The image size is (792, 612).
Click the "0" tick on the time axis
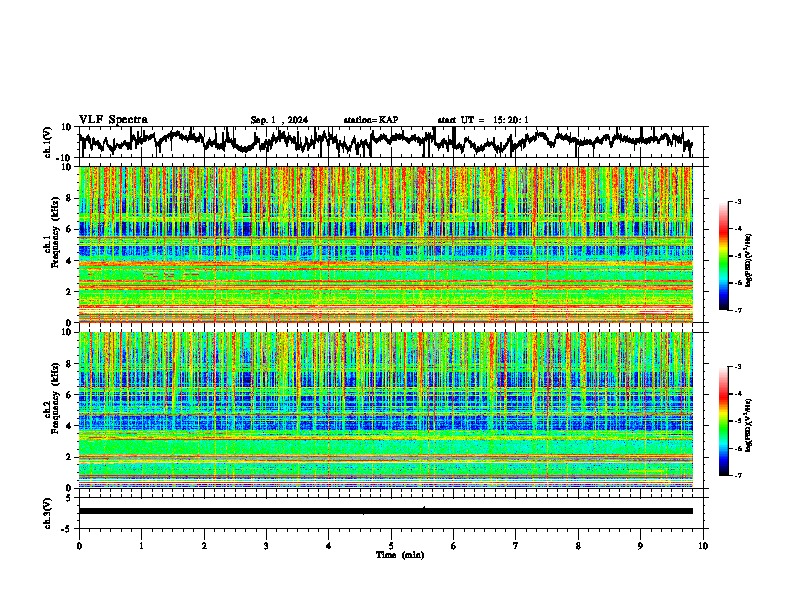pos(79,546)
